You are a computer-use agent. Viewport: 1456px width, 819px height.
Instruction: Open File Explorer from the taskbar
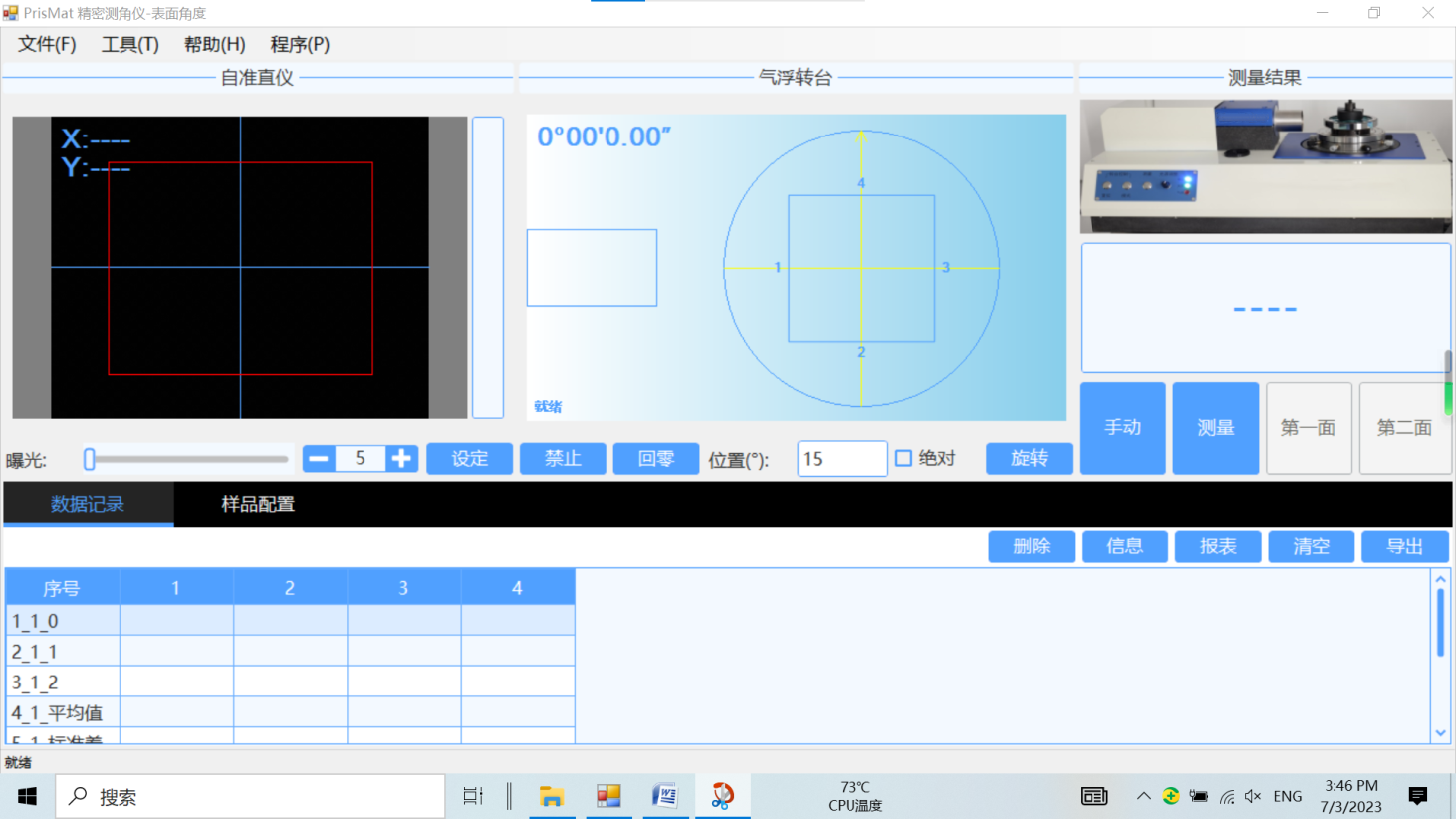pyautogui.click(x=551, y=796)
